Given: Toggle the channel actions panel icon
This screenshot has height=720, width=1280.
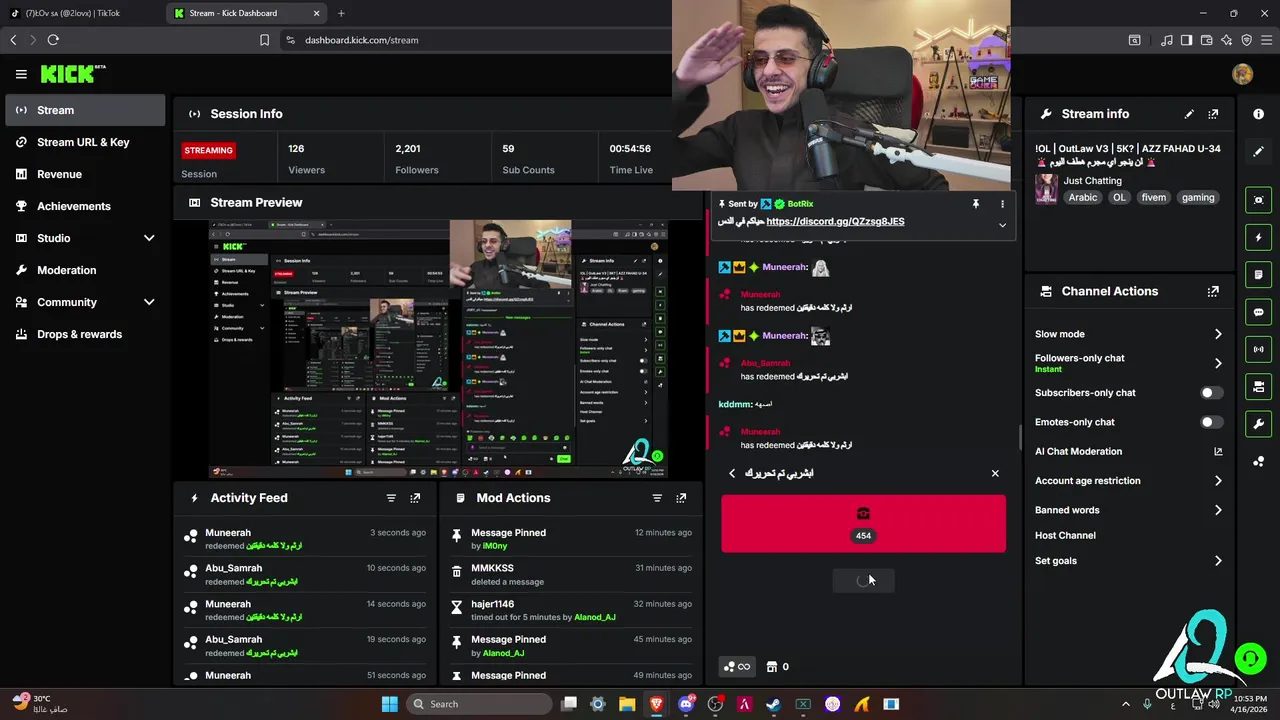Looking at the screenshot, I should click(1259, 387).
